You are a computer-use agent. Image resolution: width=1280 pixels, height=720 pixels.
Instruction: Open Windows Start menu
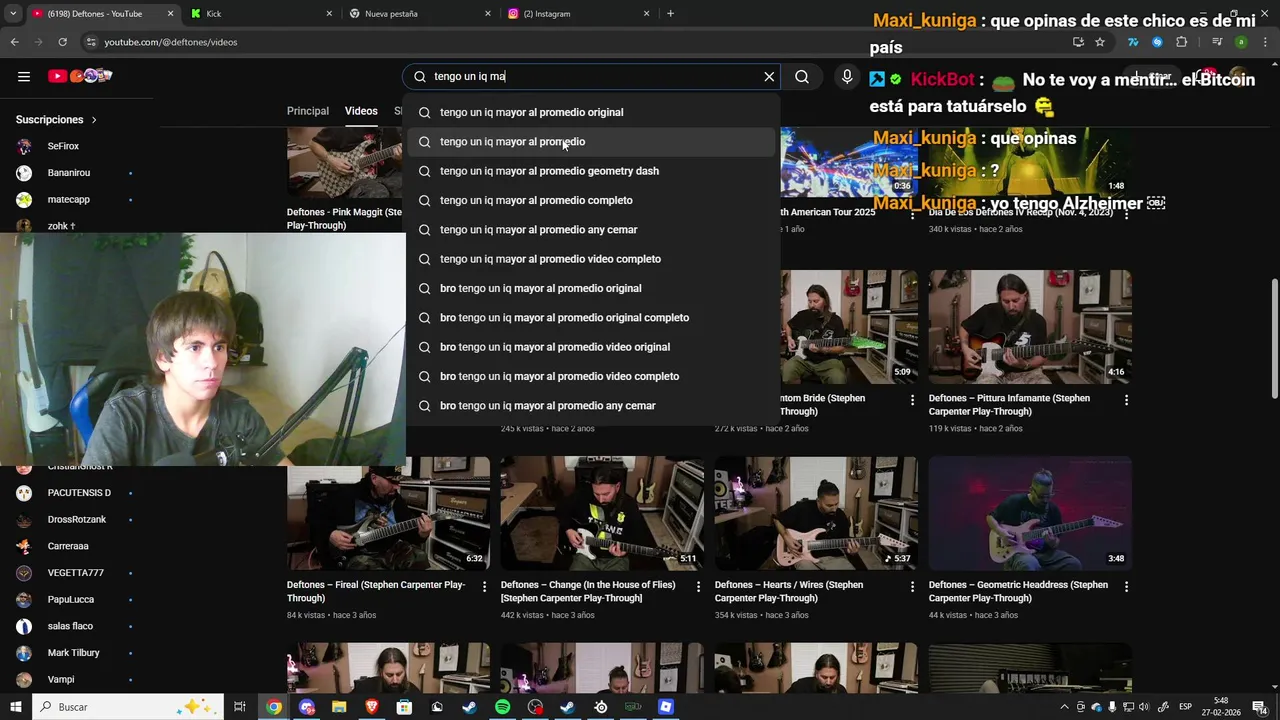(x=15, y=707)
